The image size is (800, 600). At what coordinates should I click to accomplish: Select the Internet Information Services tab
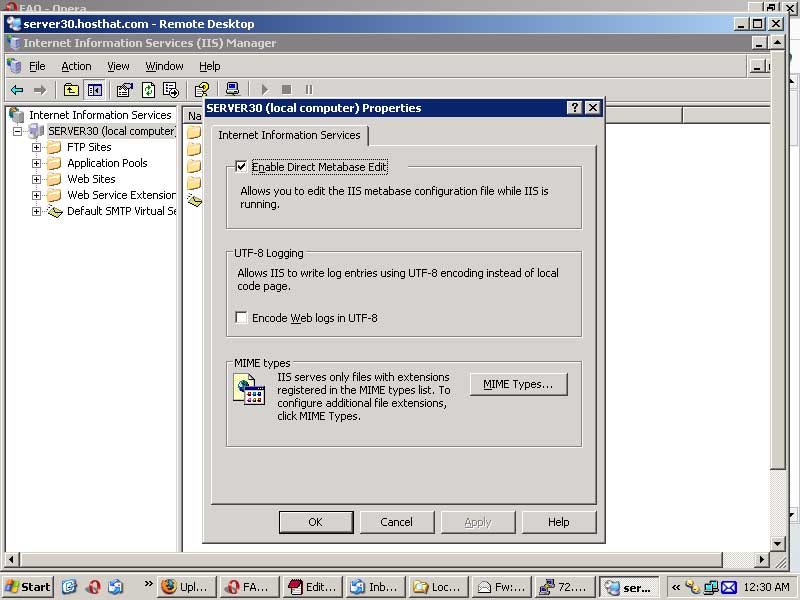[x=289, y=135]
